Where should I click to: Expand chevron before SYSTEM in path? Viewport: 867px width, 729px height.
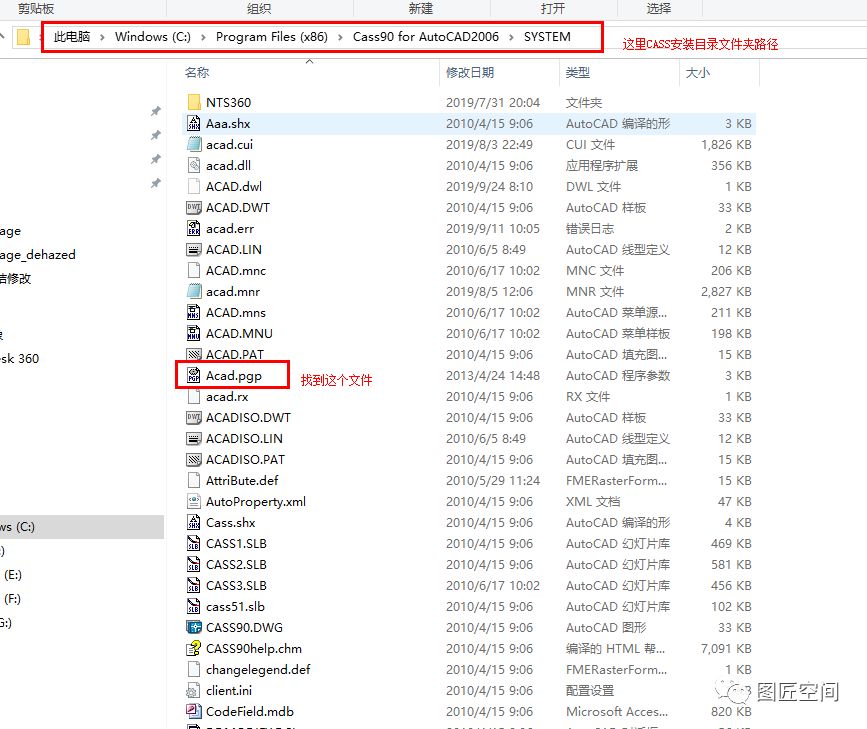point(511,37)
